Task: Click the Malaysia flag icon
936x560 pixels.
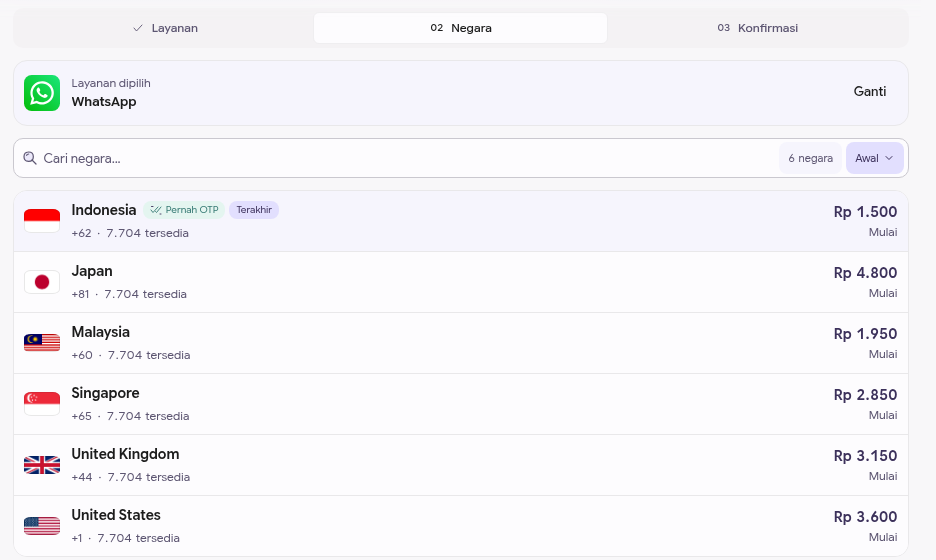Action: [x=42, y=343]
